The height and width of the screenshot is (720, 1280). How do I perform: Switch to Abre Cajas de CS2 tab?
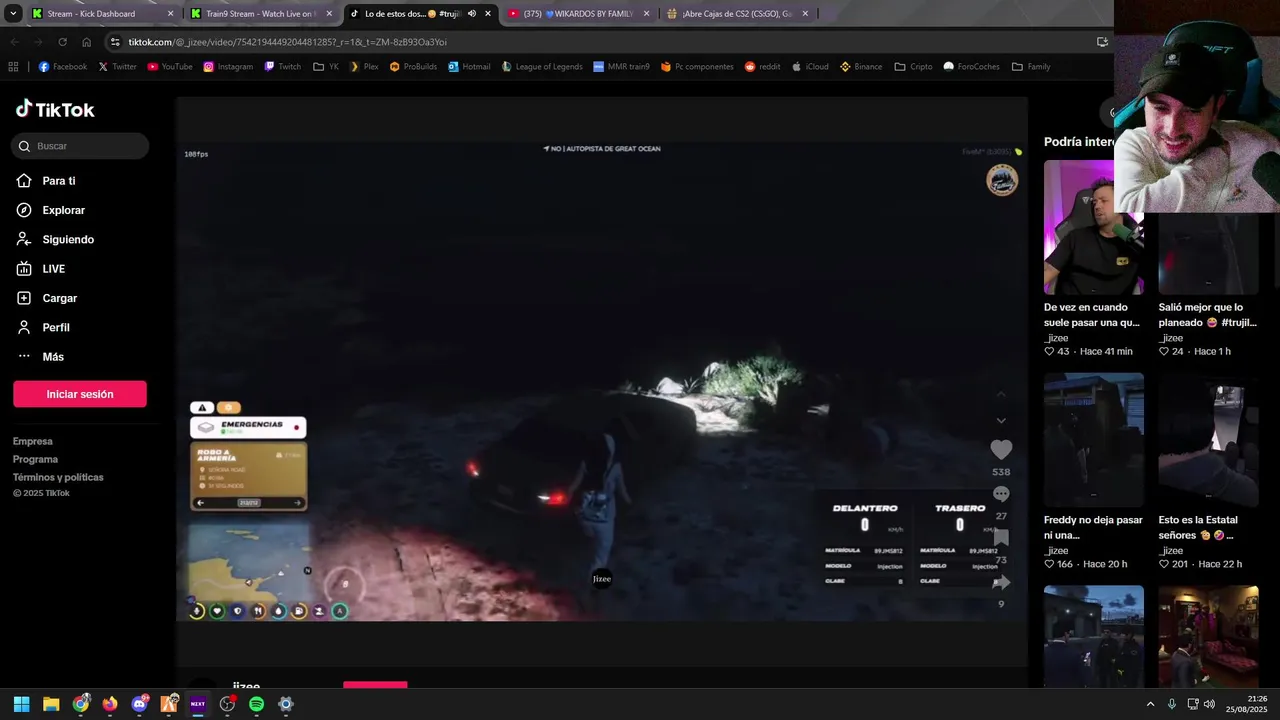point(737,14)
